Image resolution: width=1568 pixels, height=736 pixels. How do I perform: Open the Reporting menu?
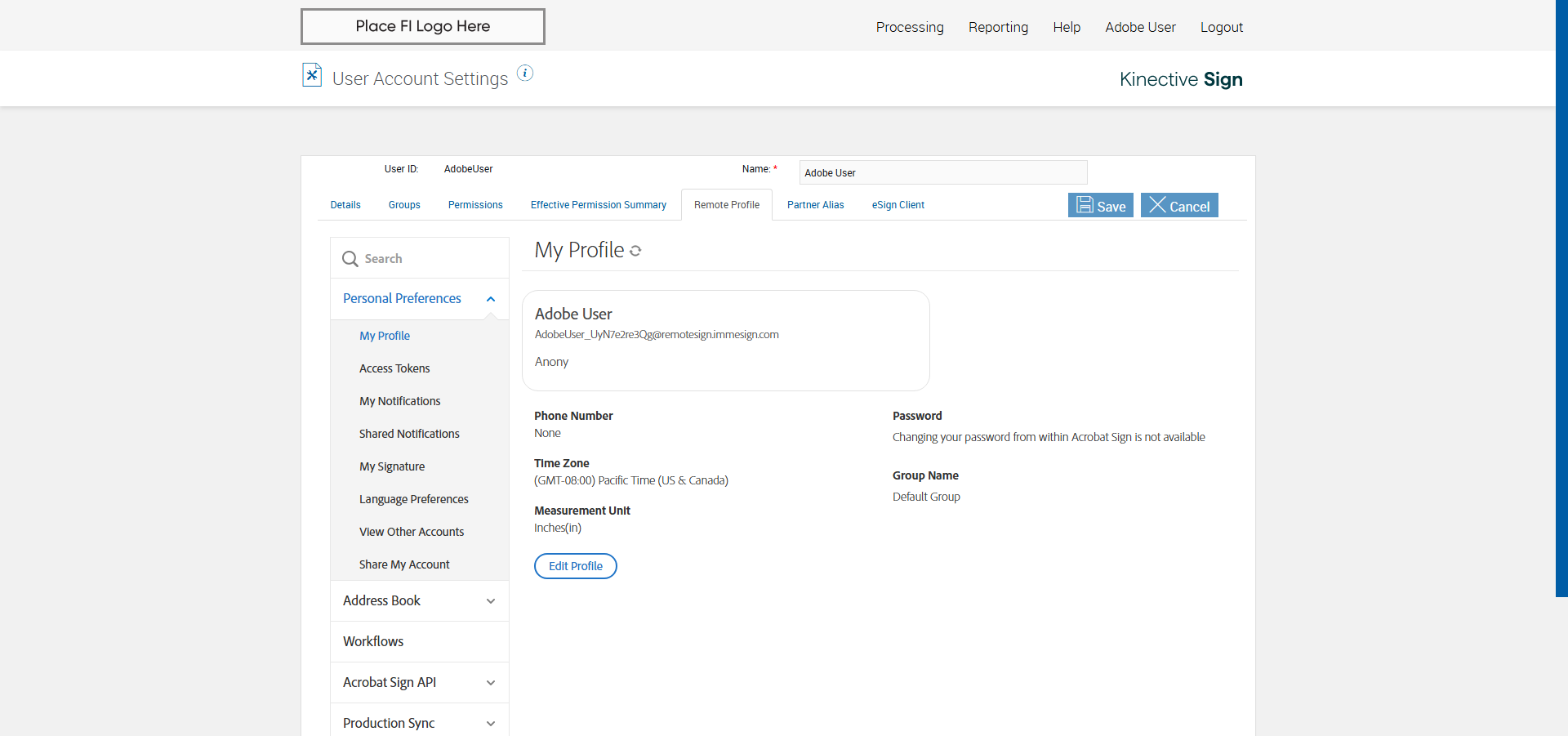[x=998, y=27]
